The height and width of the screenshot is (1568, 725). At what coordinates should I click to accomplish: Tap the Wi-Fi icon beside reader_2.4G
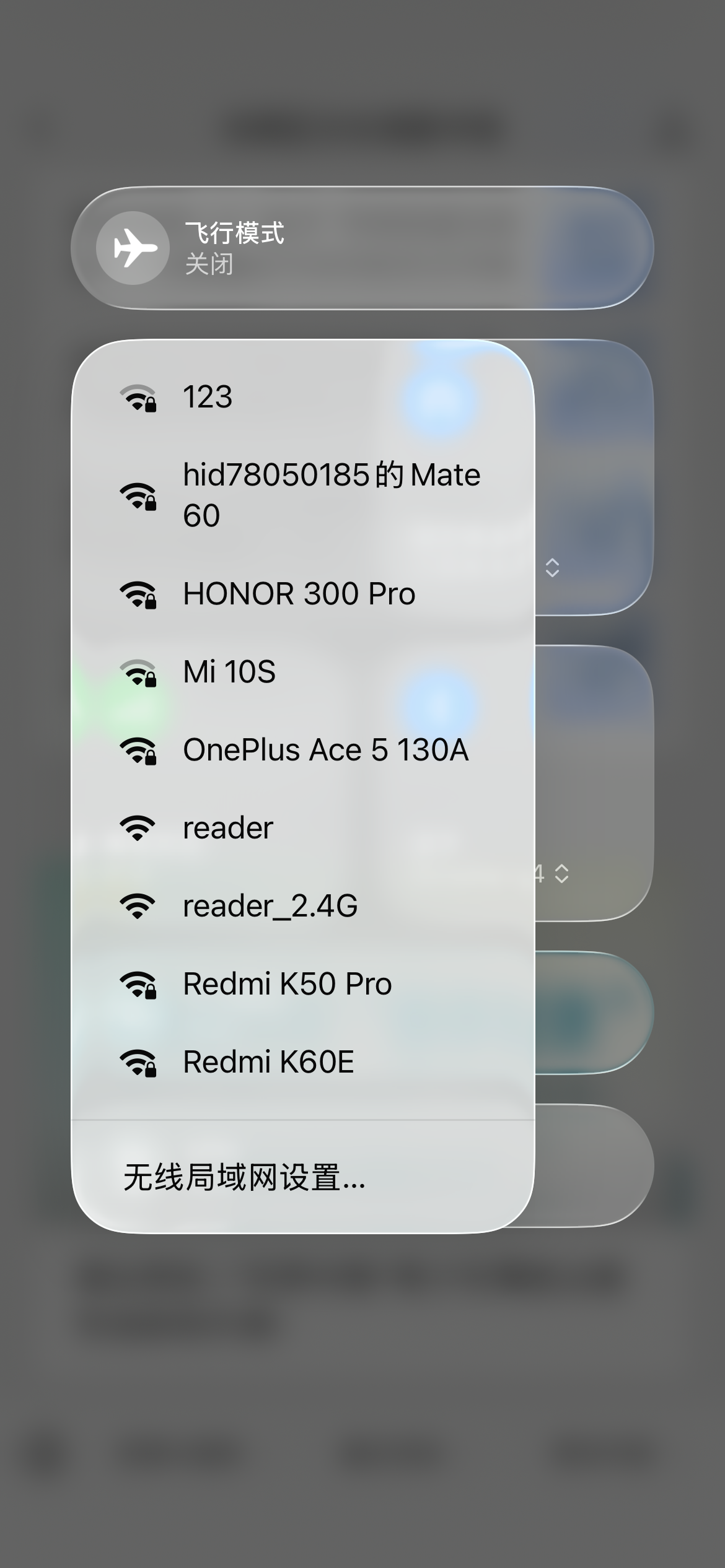pos(138,906)
